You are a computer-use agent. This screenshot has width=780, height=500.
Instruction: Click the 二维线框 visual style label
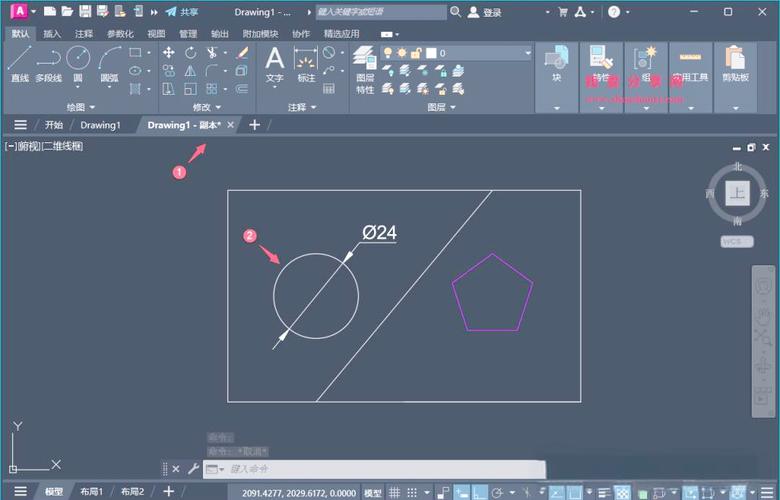pos(62,146)
